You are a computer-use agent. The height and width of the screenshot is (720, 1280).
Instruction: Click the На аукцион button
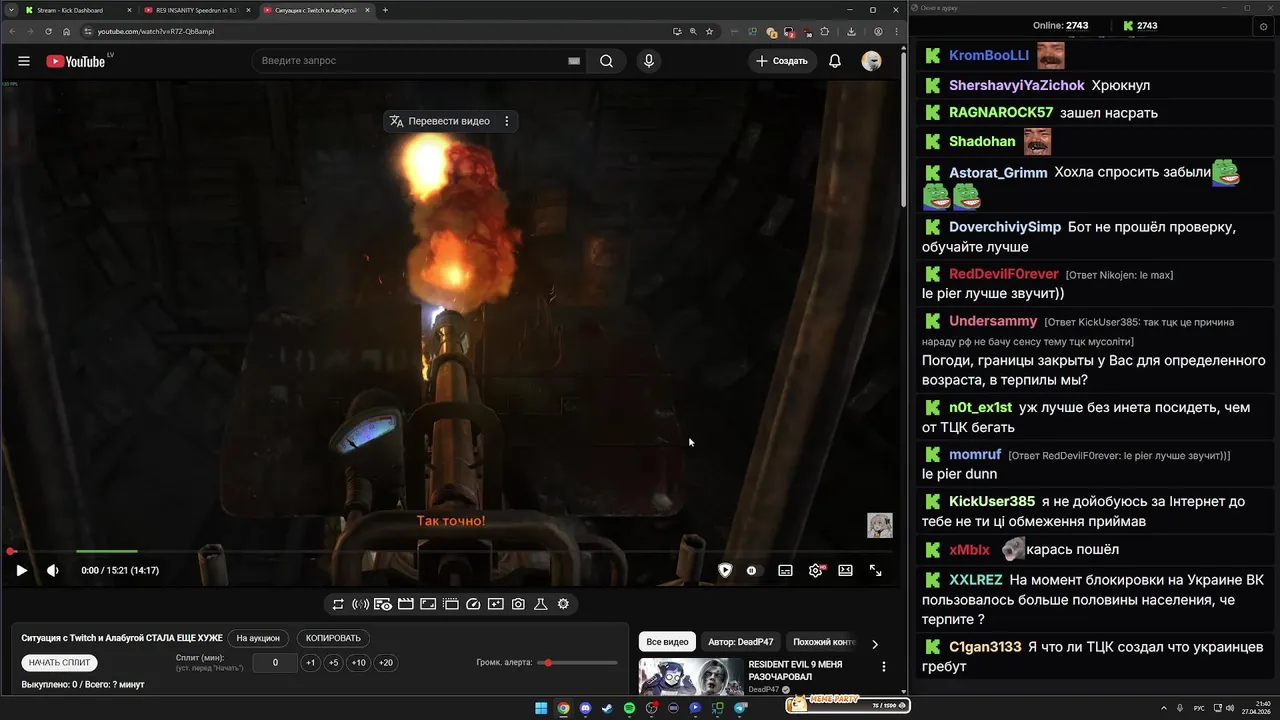click(259, 638)
